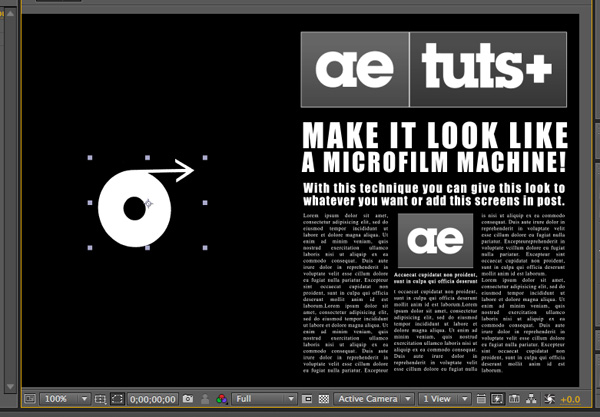The width and height of the screenshot is (600, 417).
Task: Toggle the Region of Interest icon
Action: coord(307,399)
